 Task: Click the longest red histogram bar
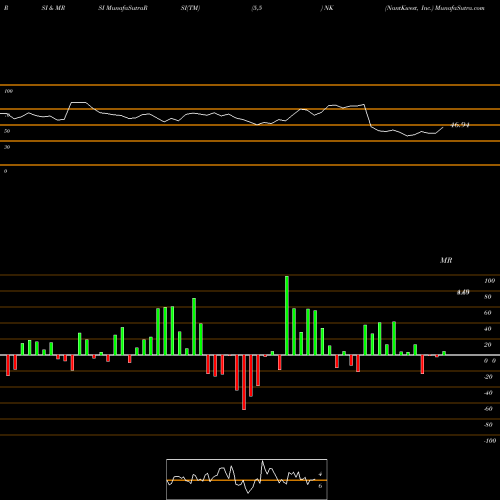tap(244, 382)
